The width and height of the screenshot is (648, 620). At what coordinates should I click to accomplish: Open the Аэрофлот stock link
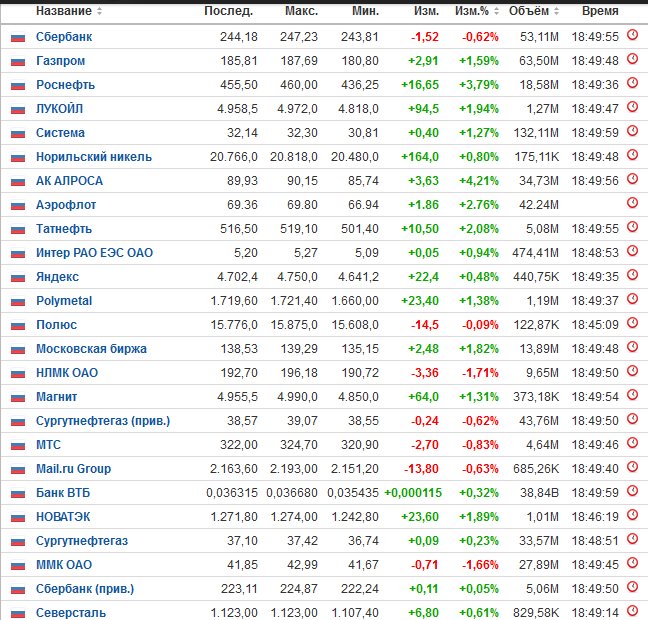point(66,205)
